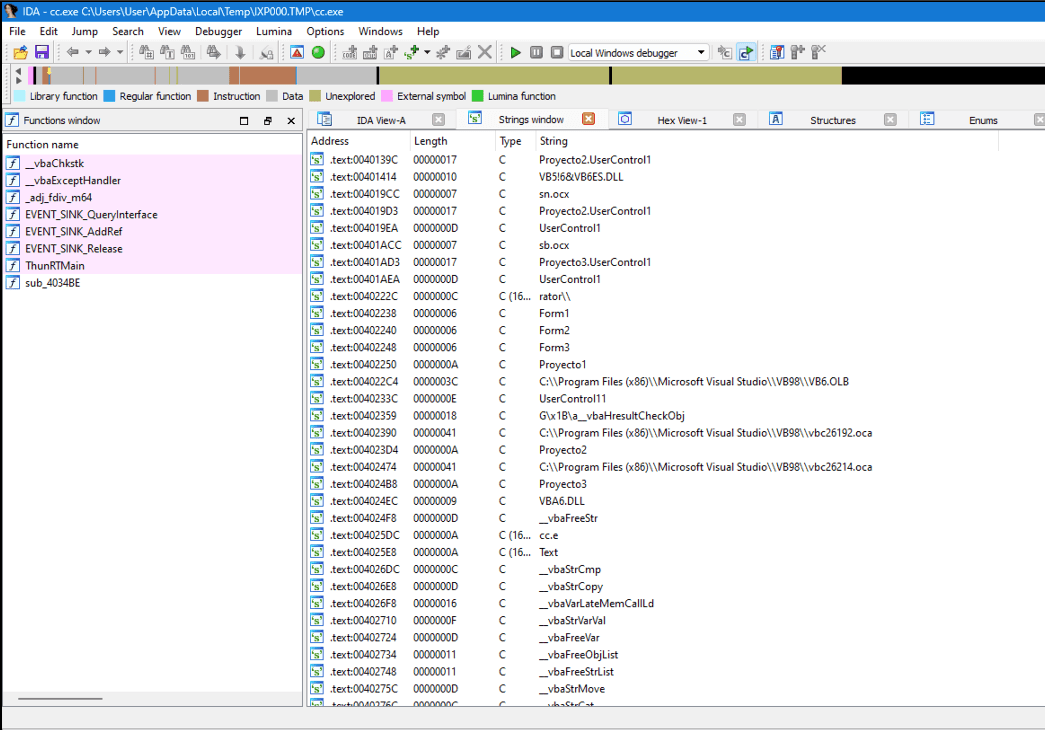
Task: Open the Local Windows debugger dropdown
Action: tap(701, 53)
